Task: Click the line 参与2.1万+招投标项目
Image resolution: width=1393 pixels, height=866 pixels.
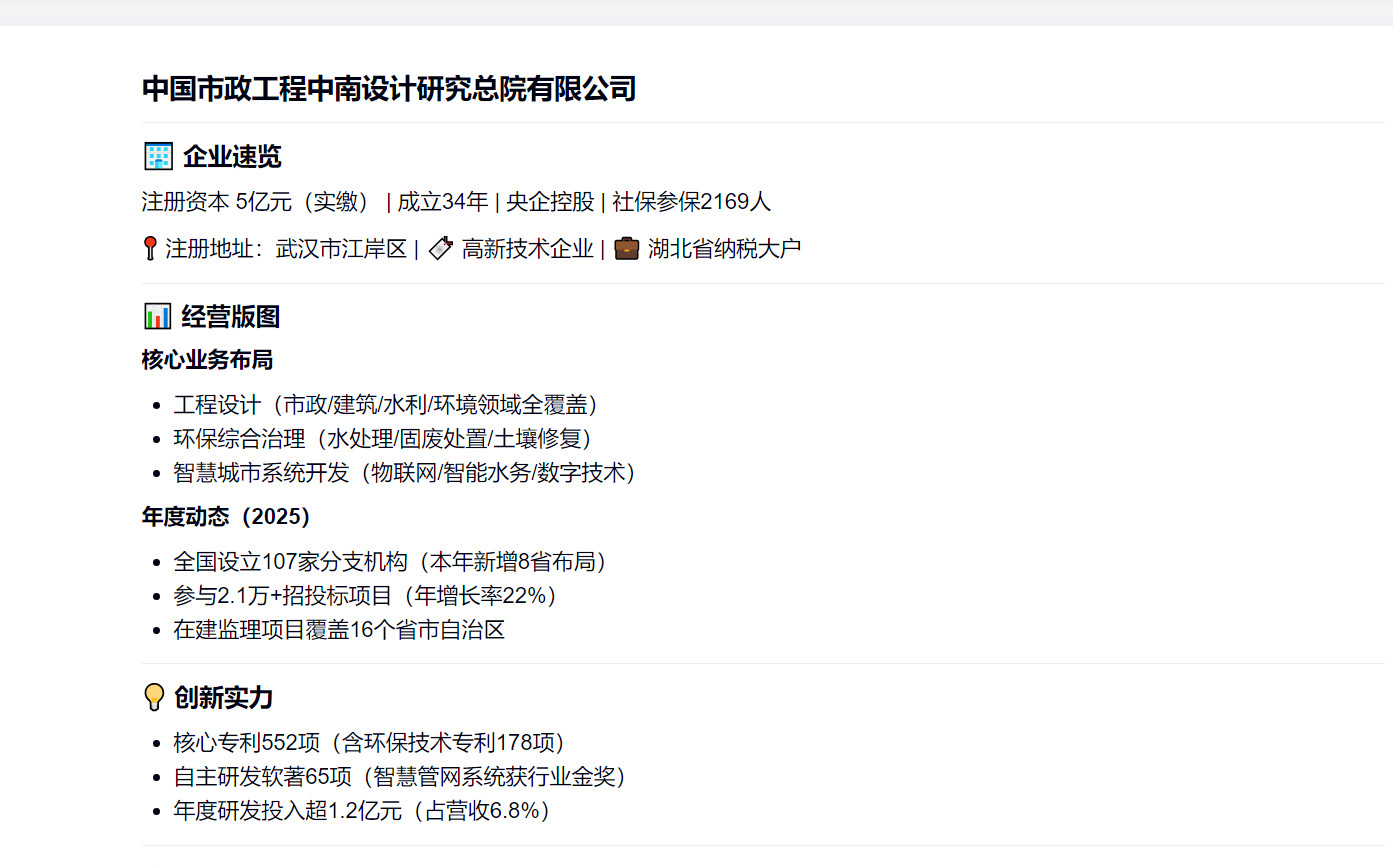Action: 365,596
